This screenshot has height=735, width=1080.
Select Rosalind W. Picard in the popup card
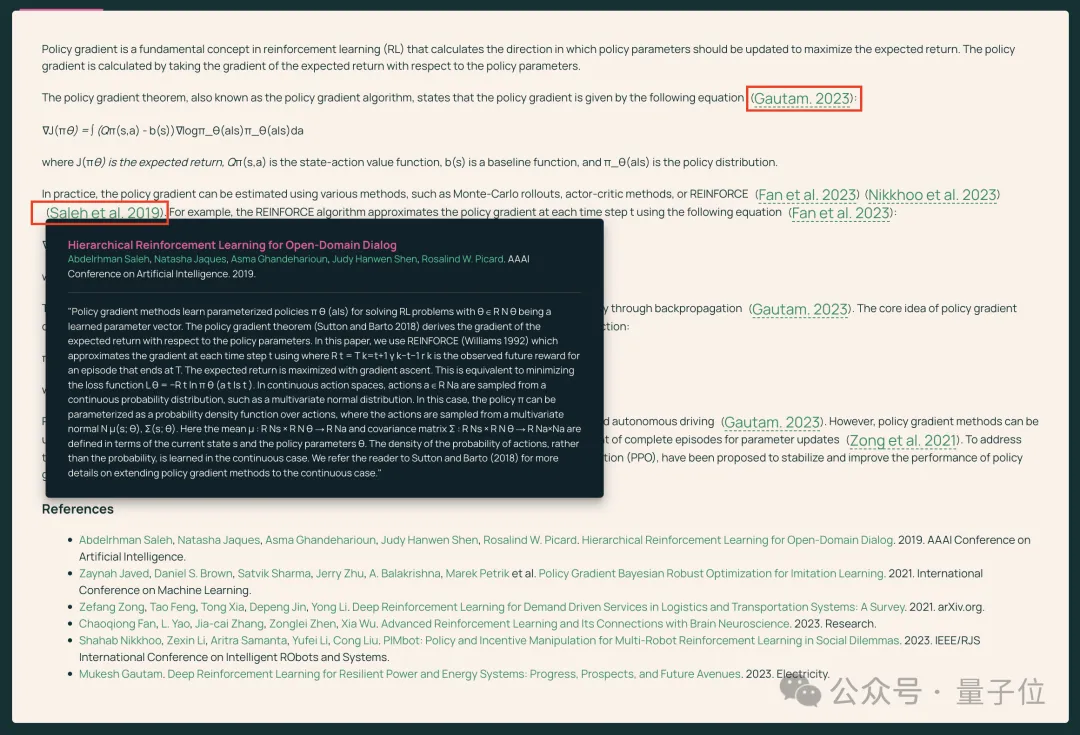(x=461, y=259)
